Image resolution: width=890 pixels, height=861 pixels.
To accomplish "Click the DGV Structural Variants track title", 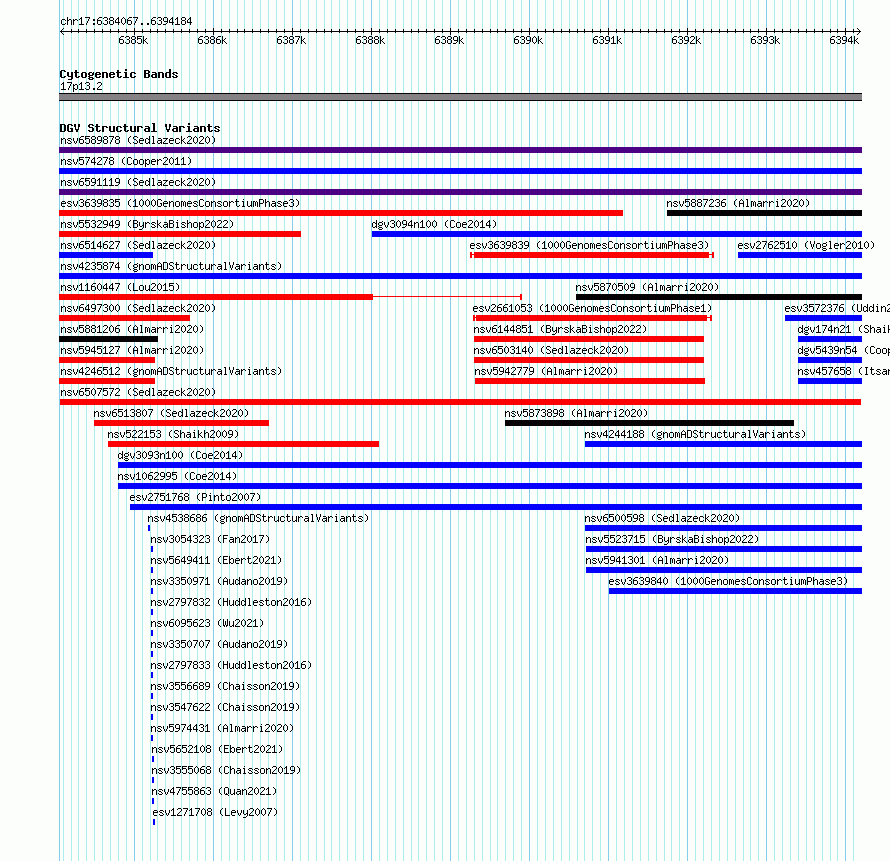I will point(140,128).
